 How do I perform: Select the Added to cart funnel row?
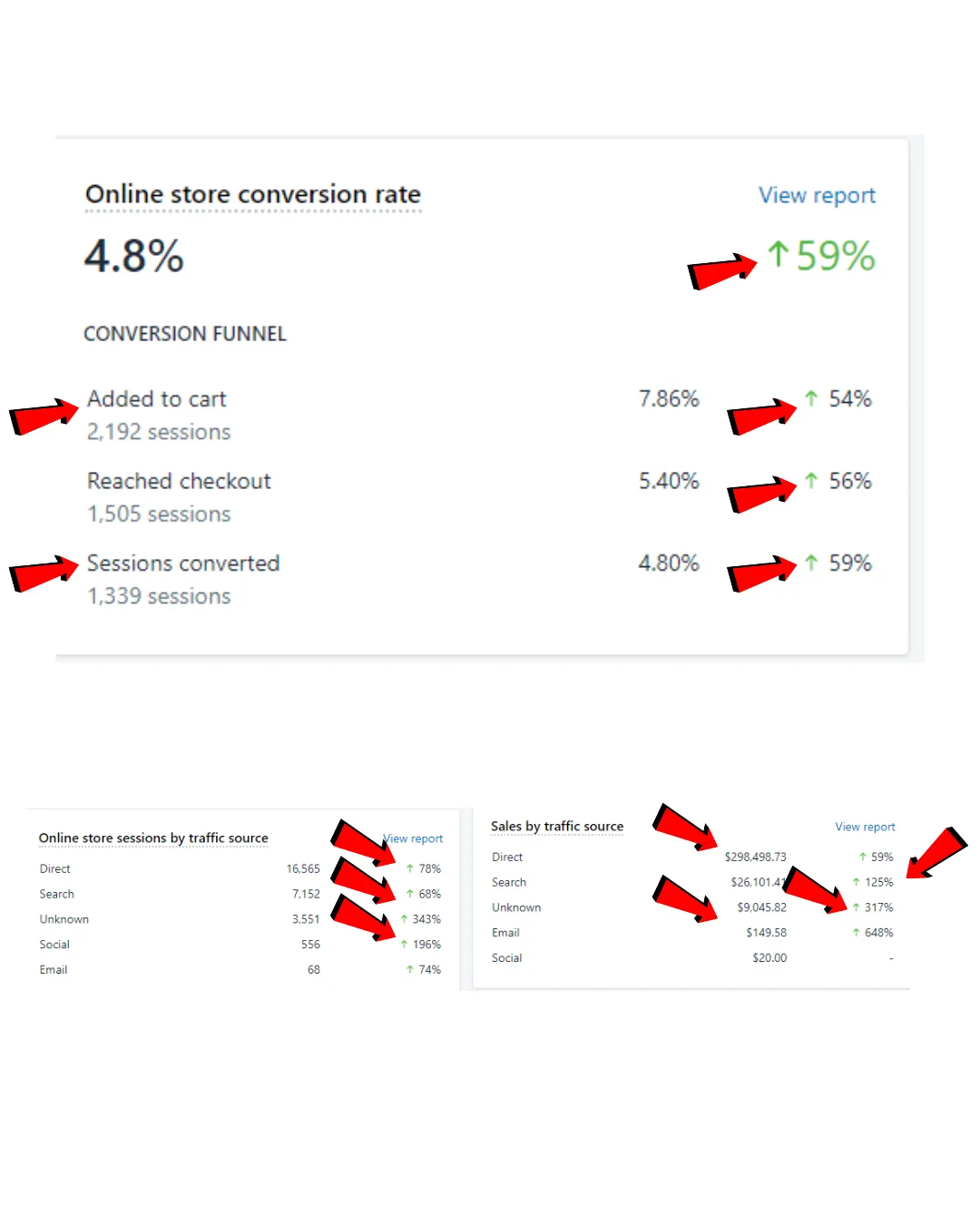(479, 415)
